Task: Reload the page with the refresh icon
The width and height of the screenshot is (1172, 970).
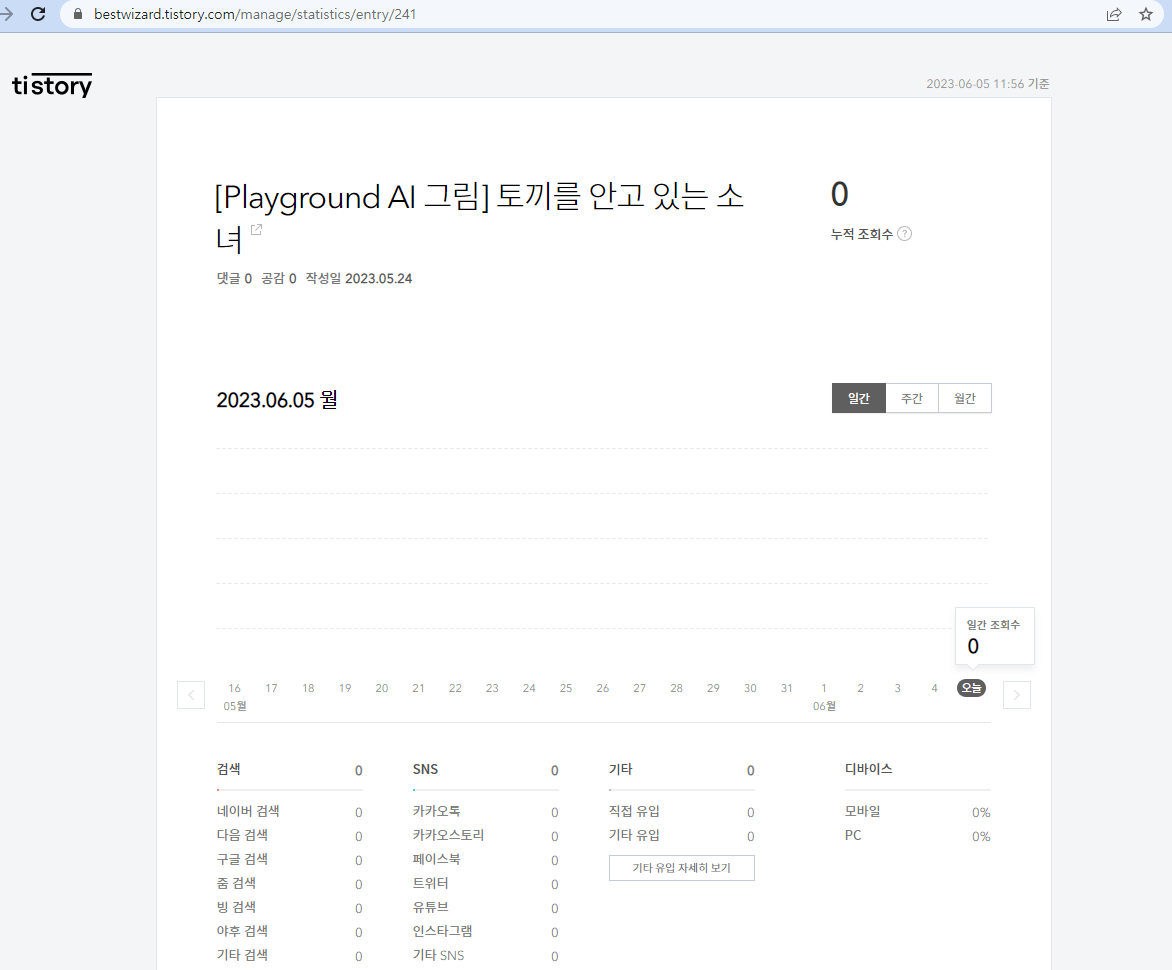Action: click(38, 15)
